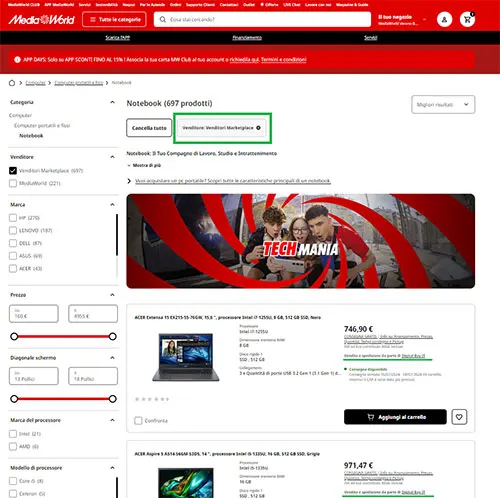Check the AMD processor checkbox
The image size is (500, 498).
coord(13,447)
